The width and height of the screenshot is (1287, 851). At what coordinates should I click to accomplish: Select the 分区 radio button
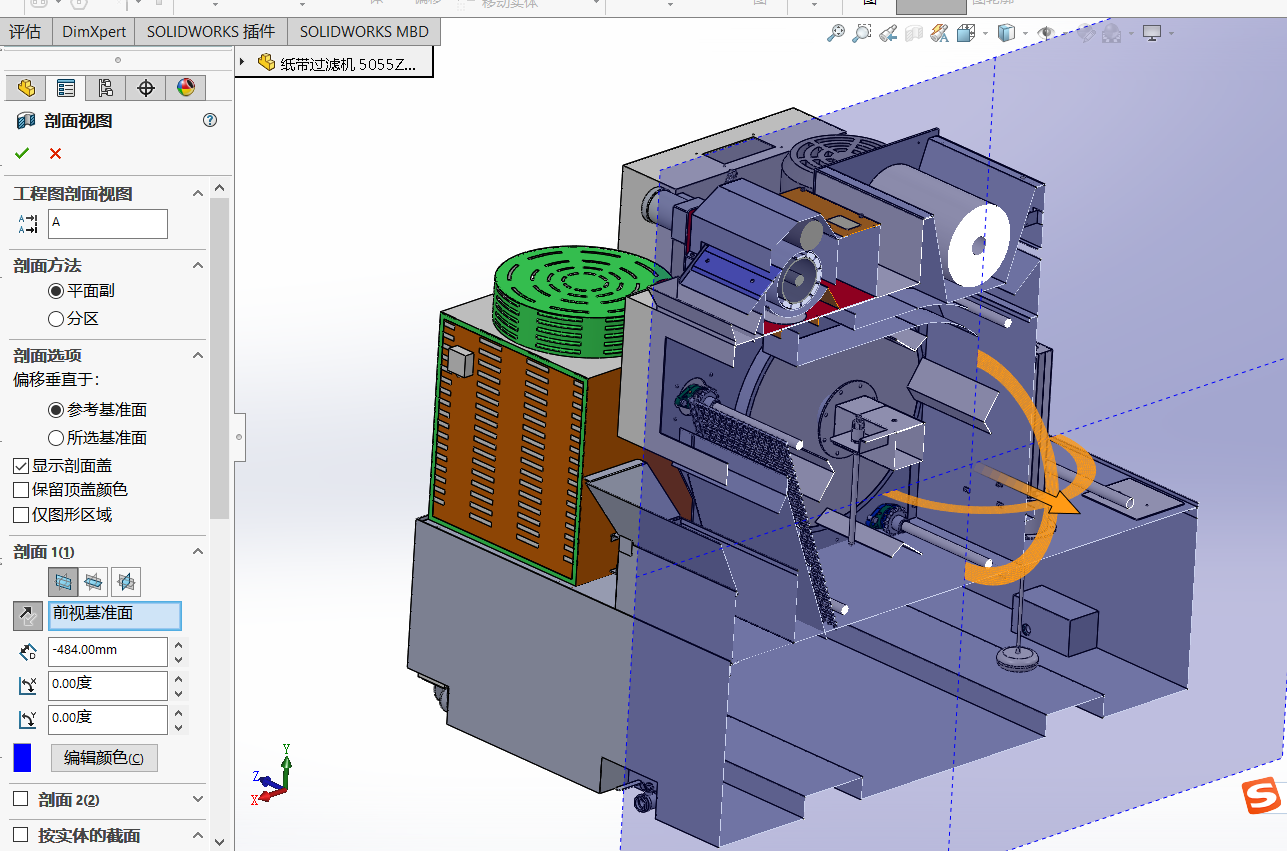pos(56,319)
